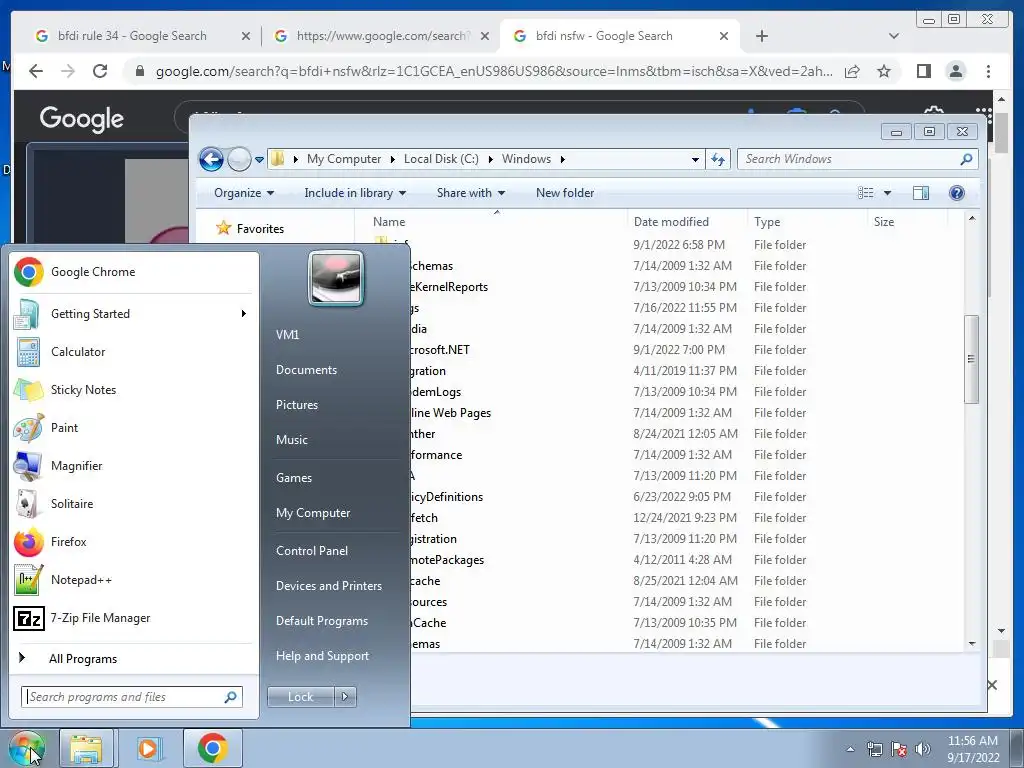This screenshot has height=768, width=1024.
Task: Click Local Disk (C:) breadcrumb
Action: pos(441,159)
